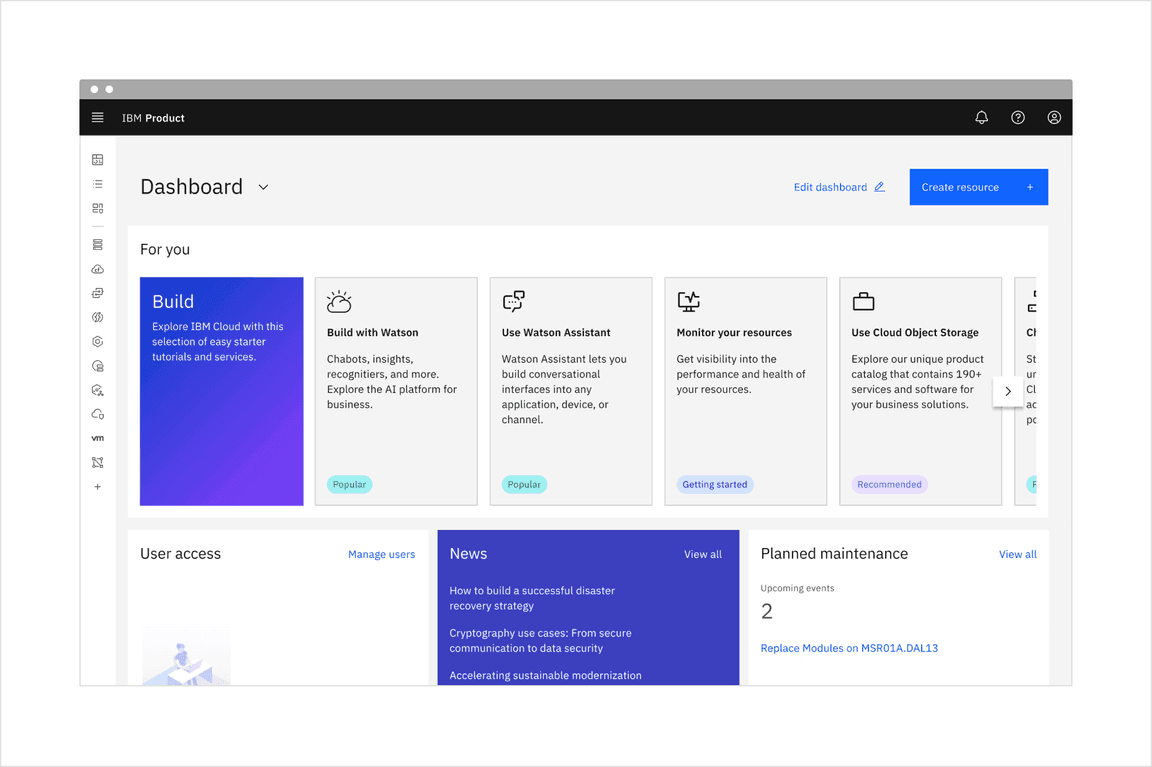Open the user account avatar icon
The height and width of the screenshot is (767, 1152).
pyautogui.click(x=1053, y=117)
